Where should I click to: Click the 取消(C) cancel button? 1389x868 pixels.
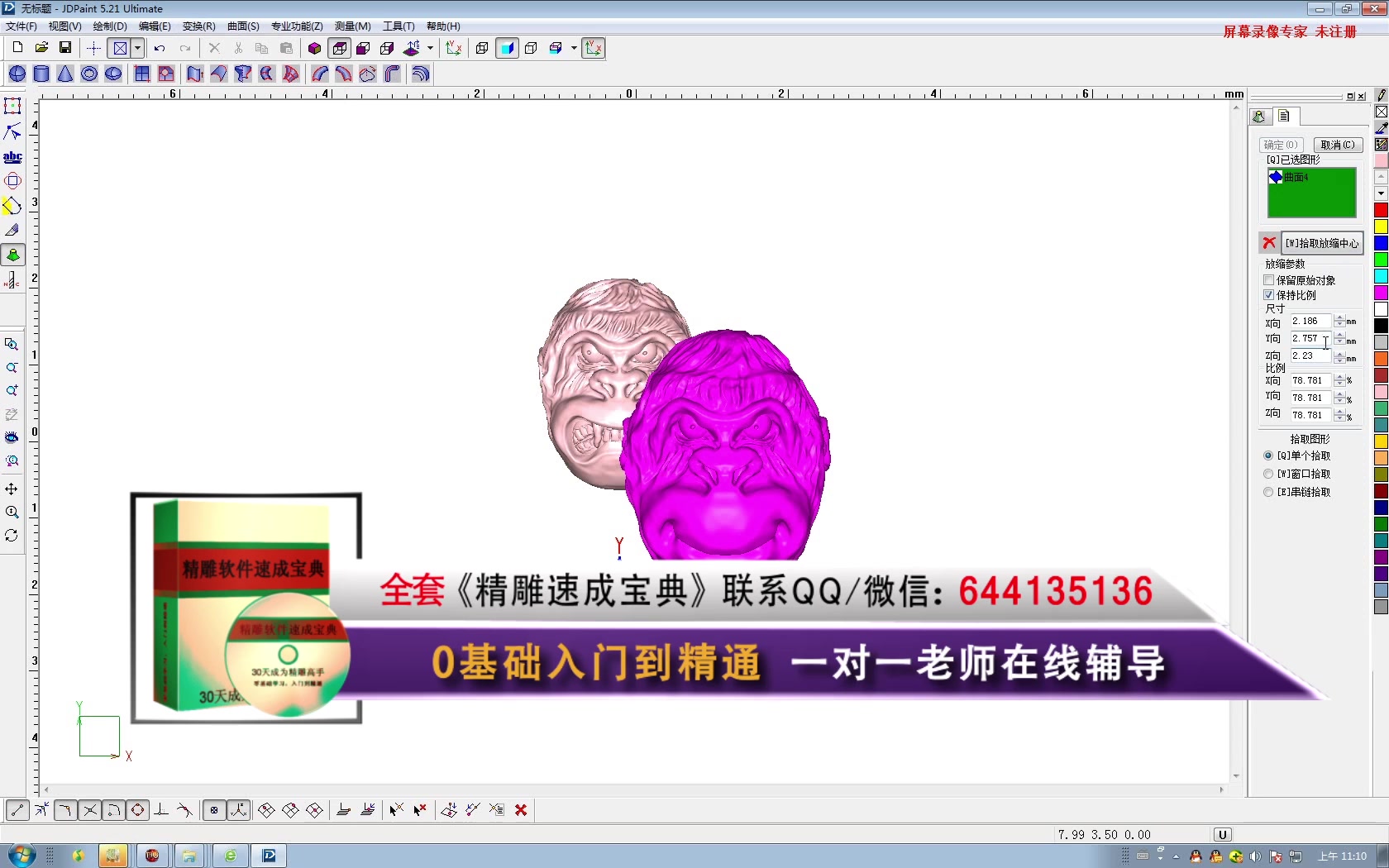(1337, 145)
